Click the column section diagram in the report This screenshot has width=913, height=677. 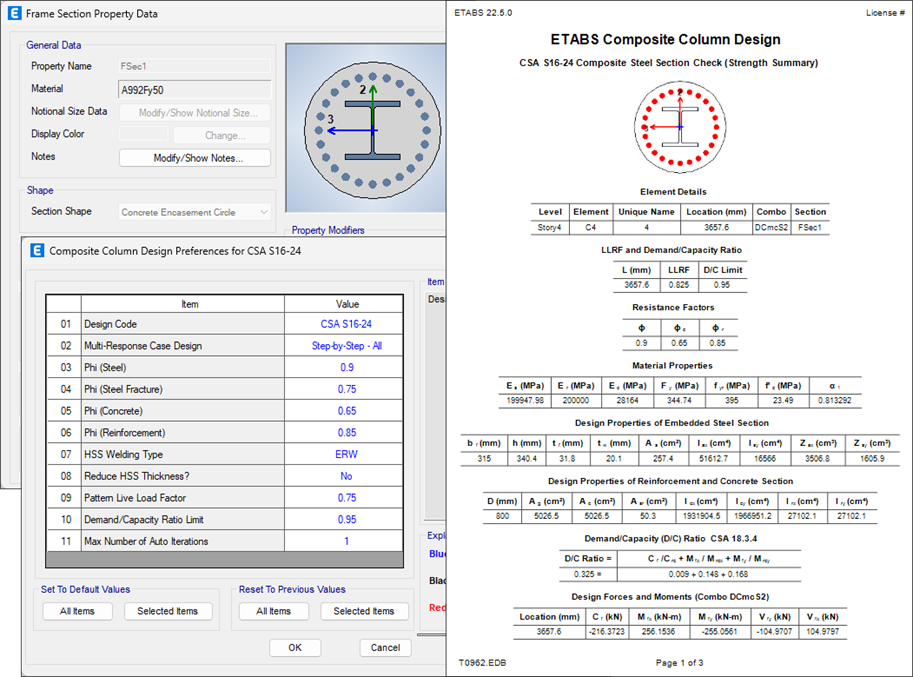point(680,127)
